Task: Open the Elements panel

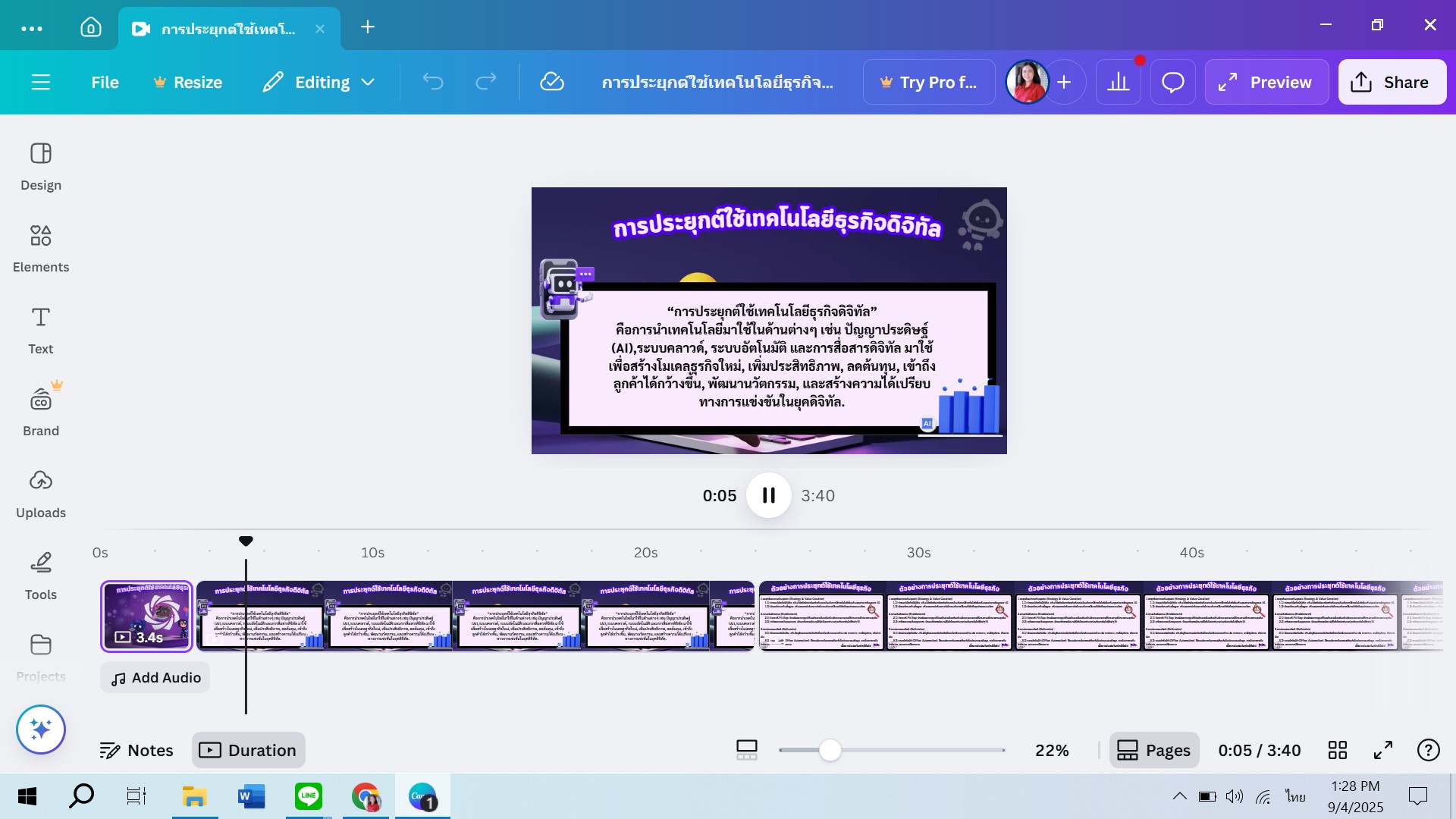Action: click(x=41, y=247)
